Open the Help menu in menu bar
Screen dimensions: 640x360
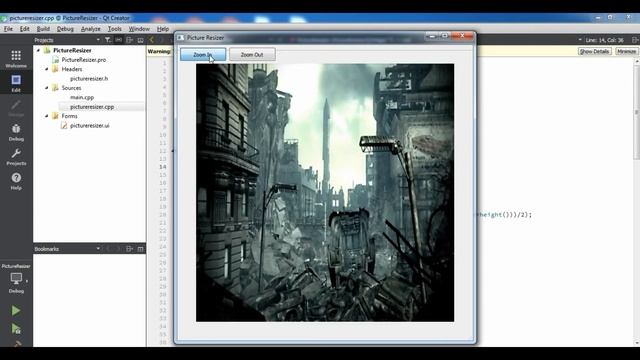click(163, 29)
